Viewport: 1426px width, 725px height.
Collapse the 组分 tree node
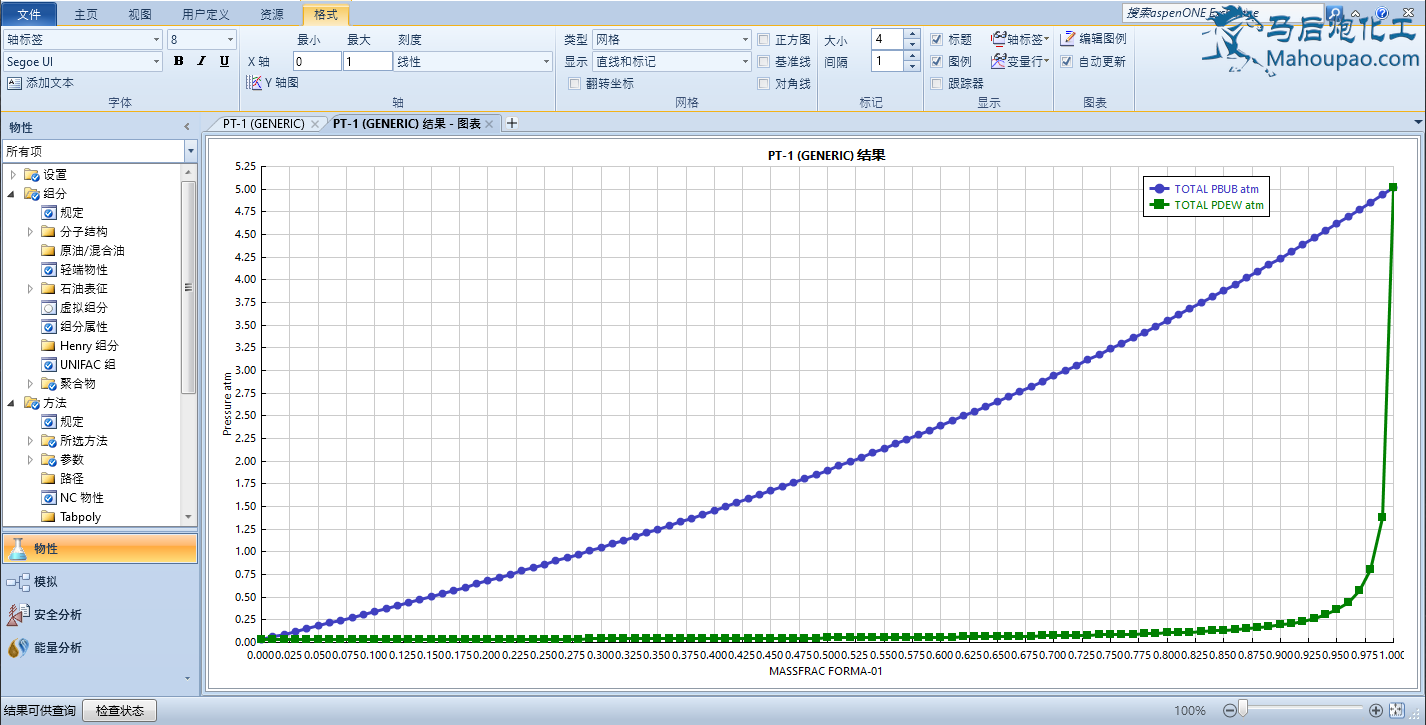13,194
